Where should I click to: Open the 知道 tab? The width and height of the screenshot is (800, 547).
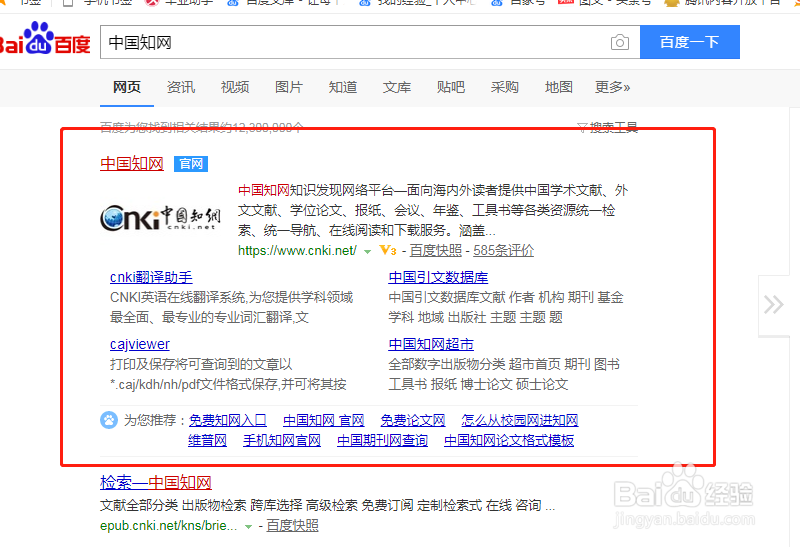(x=343, y=87)
